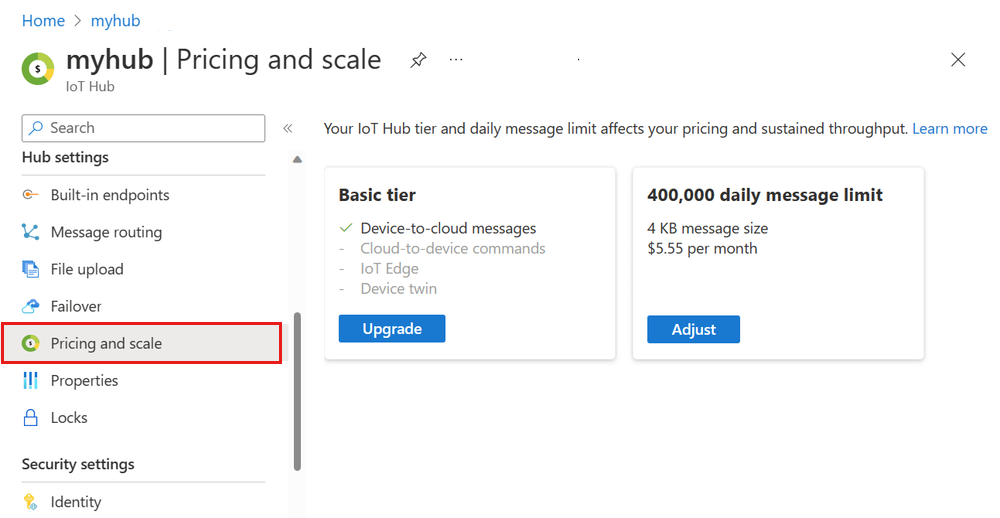Click the Upgrade button
The height and width of the screenshot is (518, 1000).
392,329
